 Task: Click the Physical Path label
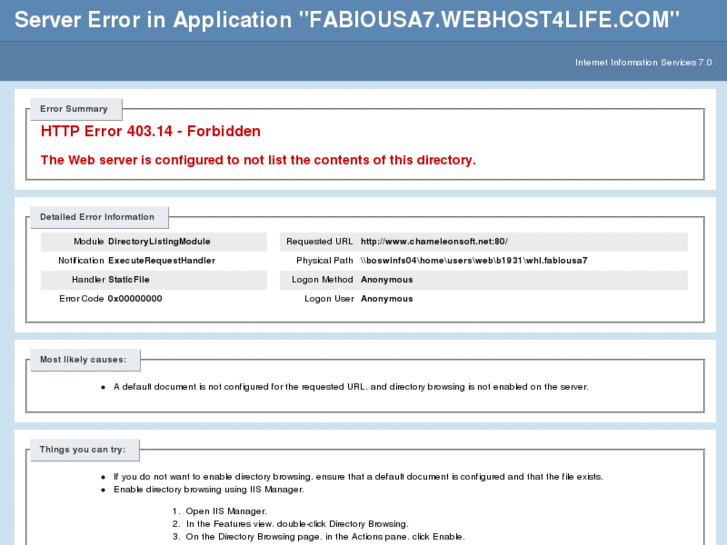[325, 261]
